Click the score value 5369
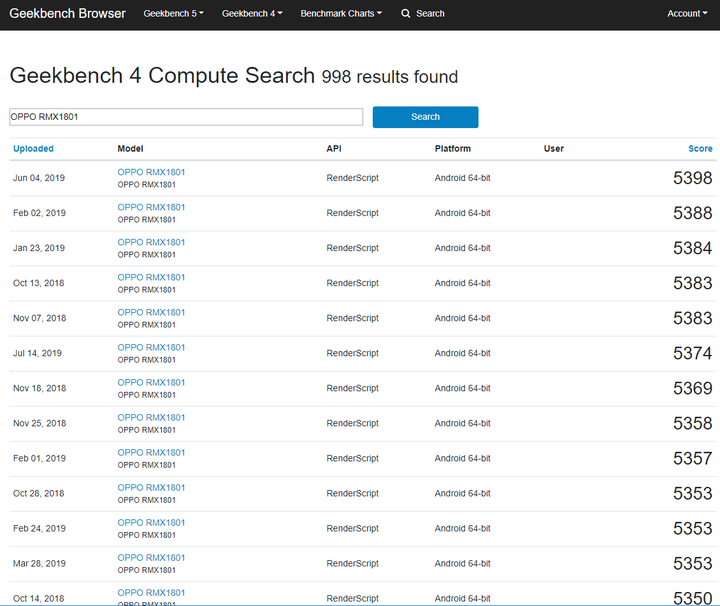The image size is (720, 606). click(x=692, y=388)
